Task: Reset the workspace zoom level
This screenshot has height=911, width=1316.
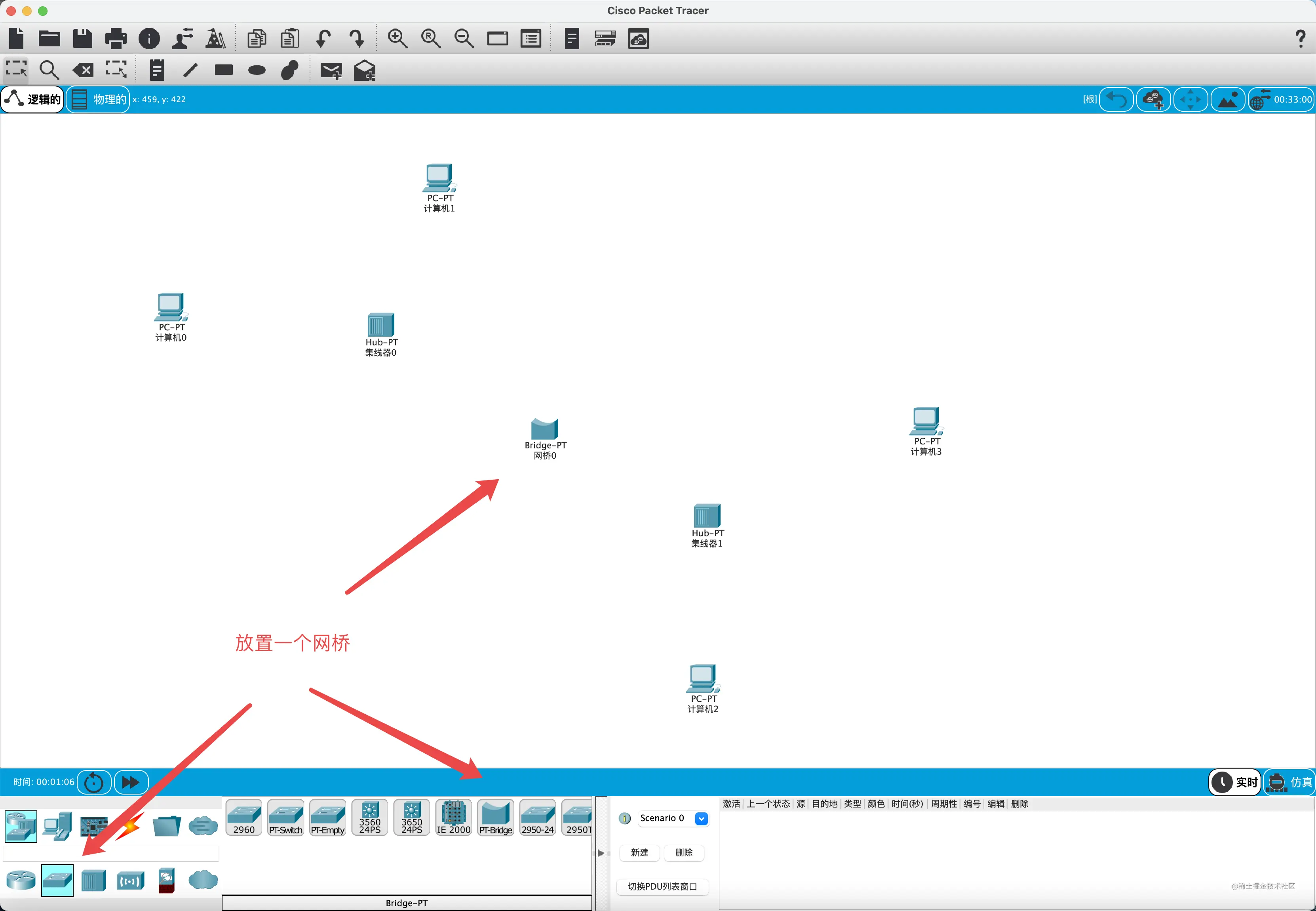Action: click(x=431, y=38)
